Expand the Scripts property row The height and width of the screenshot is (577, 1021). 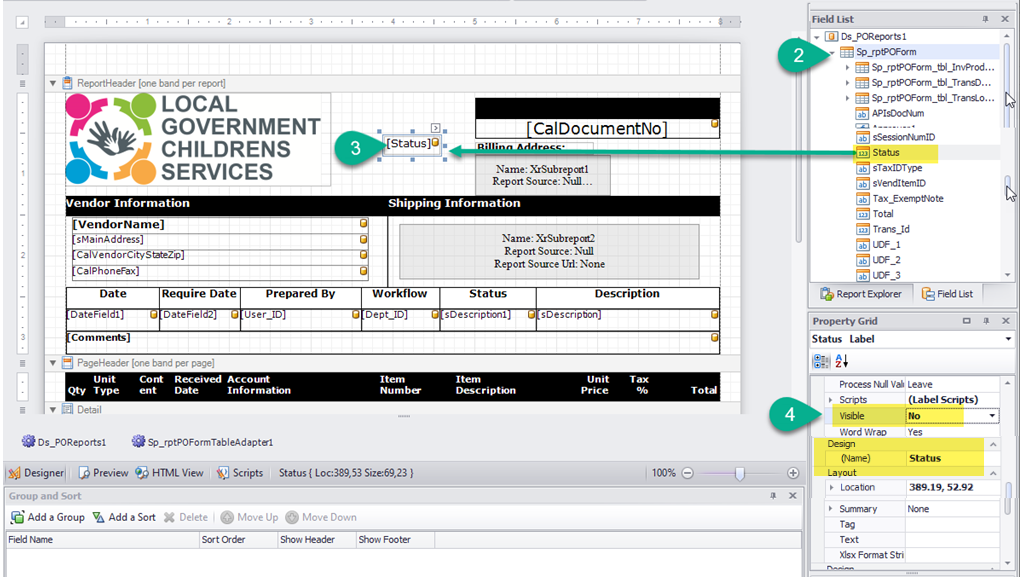831,400
